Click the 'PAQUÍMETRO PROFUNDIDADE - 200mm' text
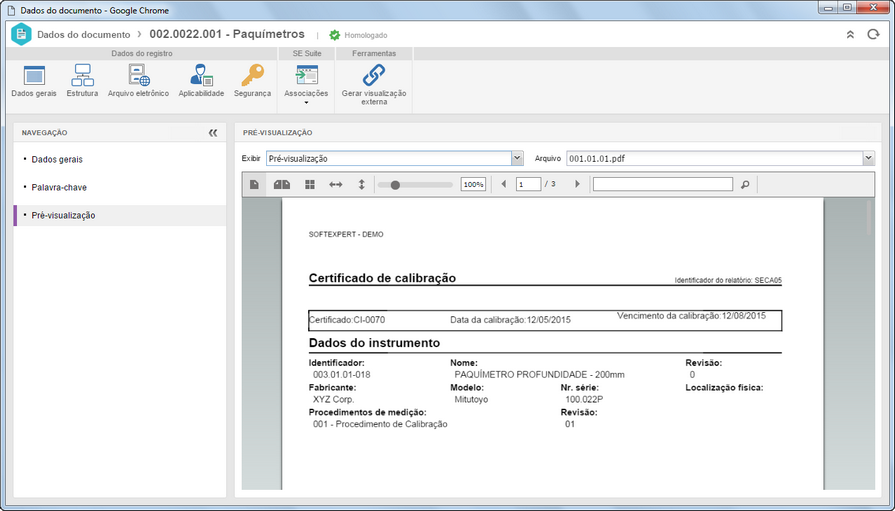Image resolution: width=895 pixels, height=511 pixels. (x=539, y=375)
